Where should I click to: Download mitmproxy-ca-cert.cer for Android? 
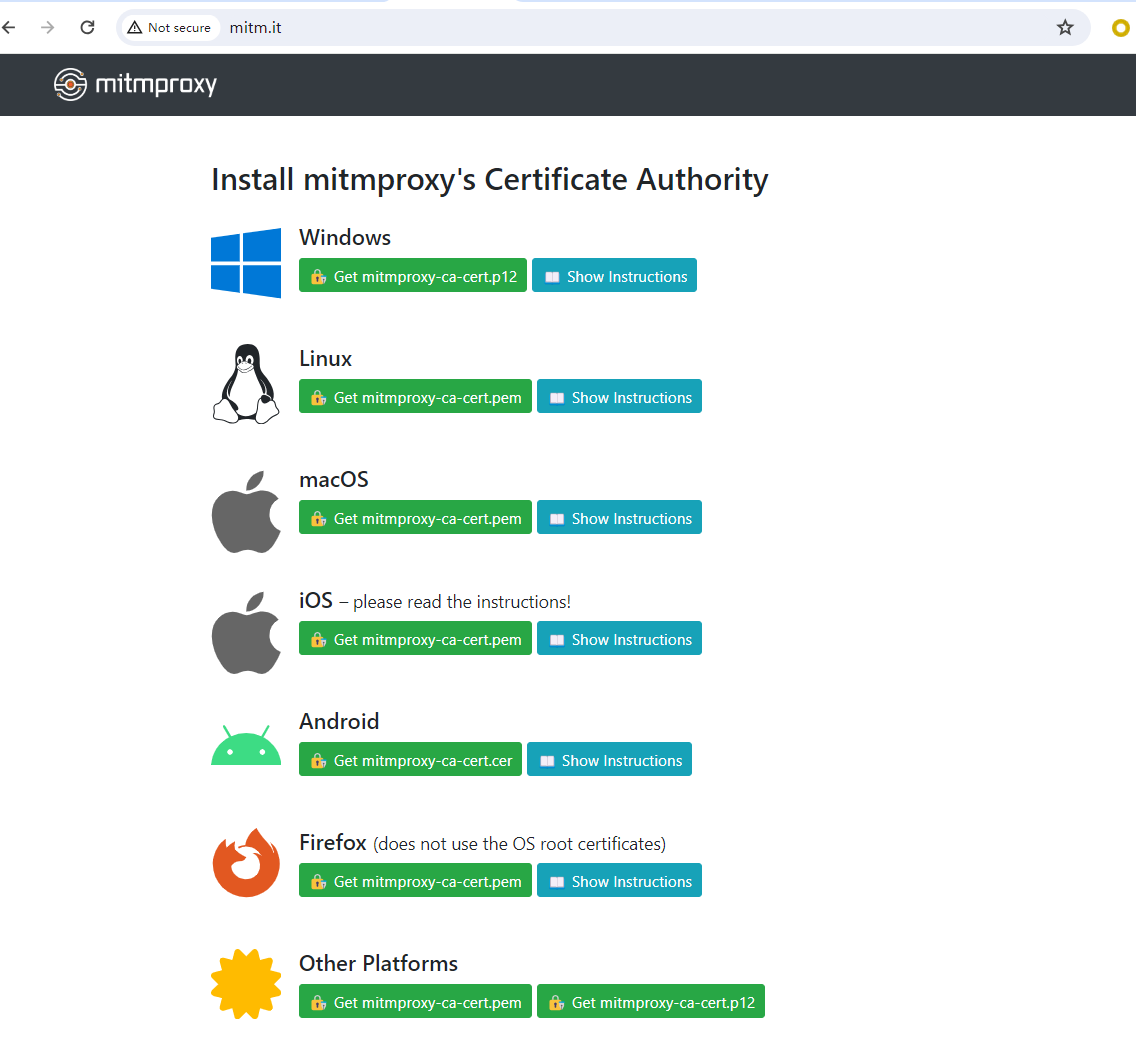point(410,760)
